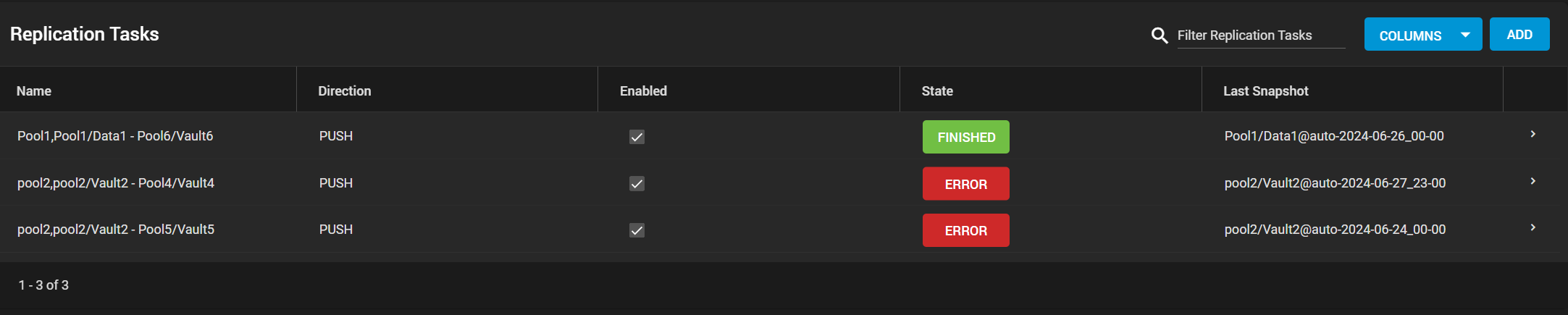
Task: Toggle Enabled checkbox for Pool5/Vault5 task
Action: [637, 230]
